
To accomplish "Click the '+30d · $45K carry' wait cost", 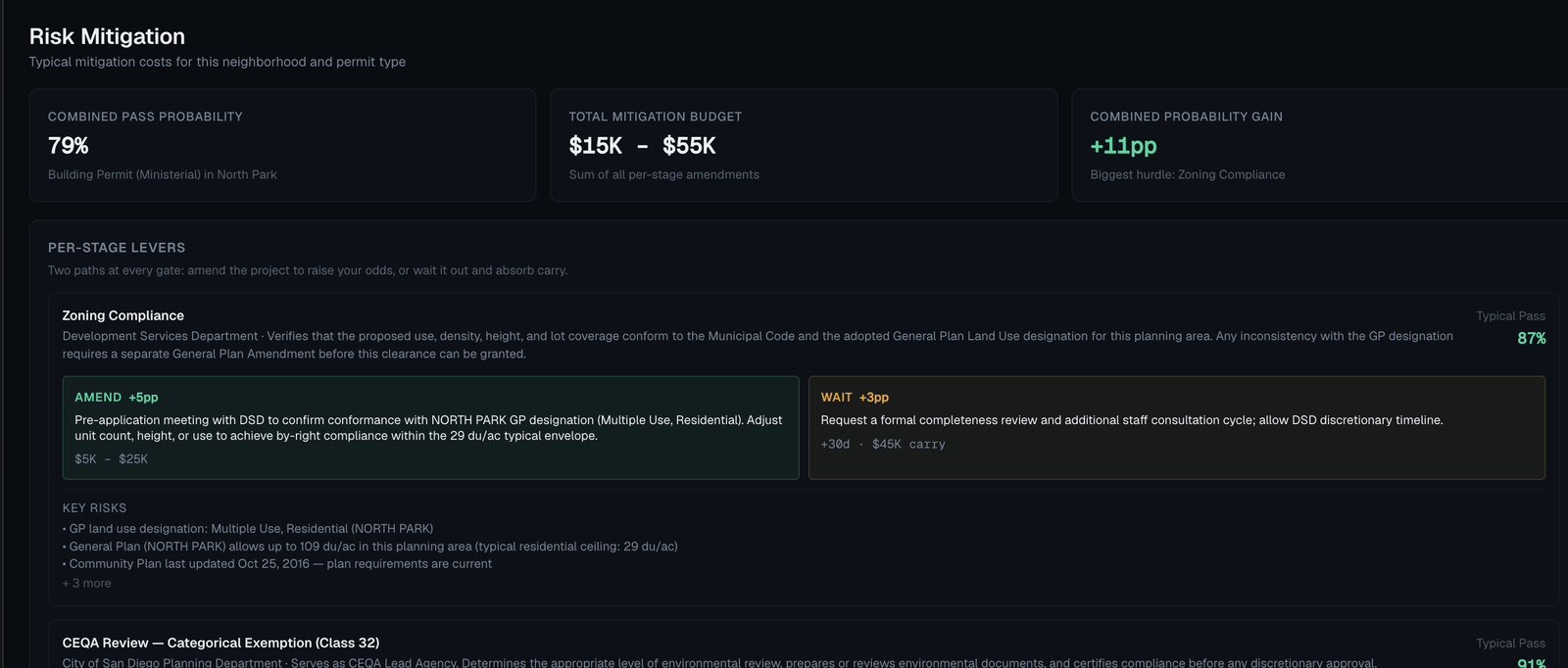I will coord(883,445).
